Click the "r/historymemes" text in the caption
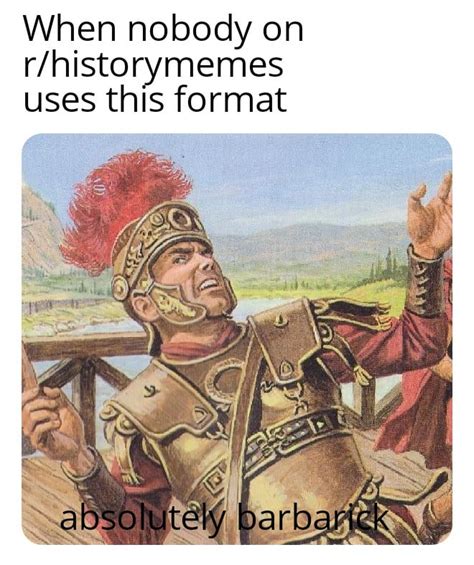This screenshot has width=474, height=565. [x=154, y=66]
